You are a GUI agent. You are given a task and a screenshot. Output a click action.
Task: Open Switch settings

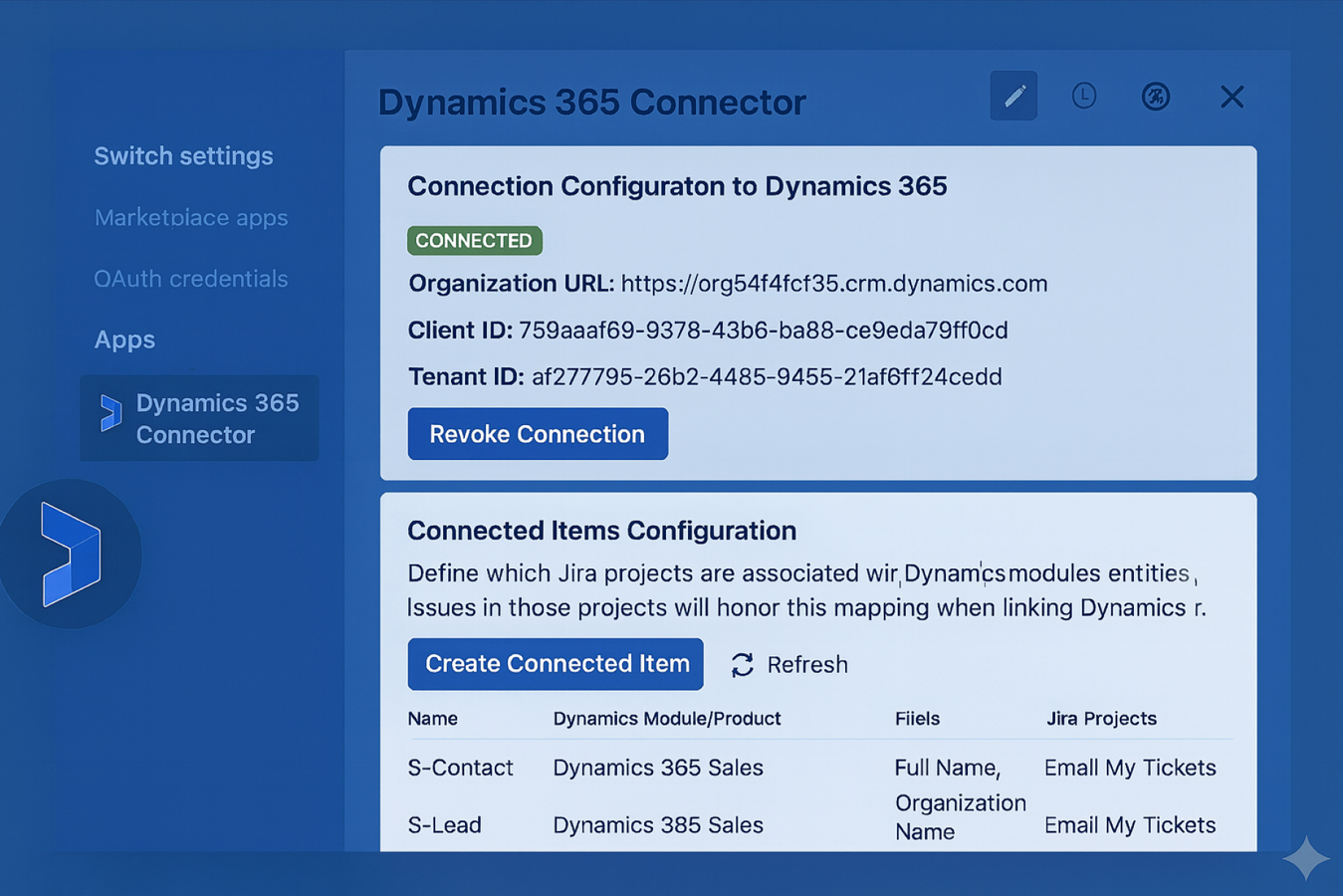tap(183, 156)
